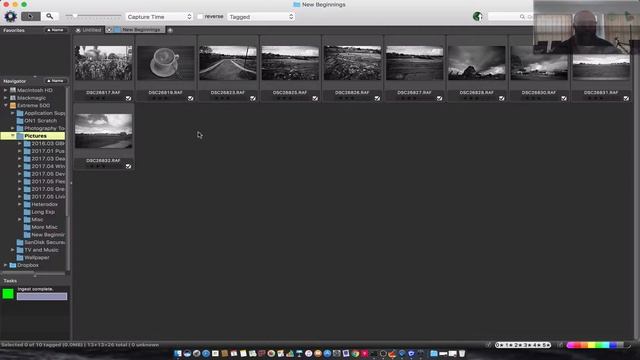The height and width of the screenshot is (360, 640).
Task: Open the Tagged filter dropdown
Action: [x=261, y=17]
